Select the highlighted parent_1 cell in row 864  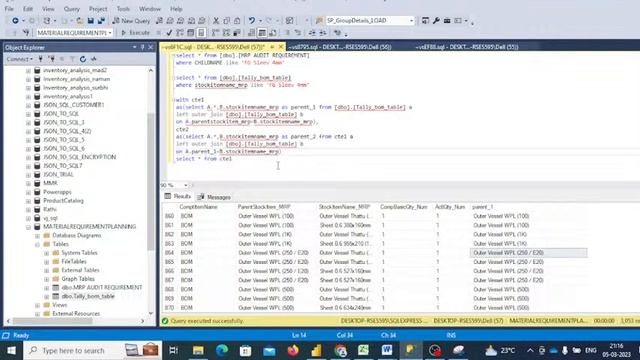point(529,253)
